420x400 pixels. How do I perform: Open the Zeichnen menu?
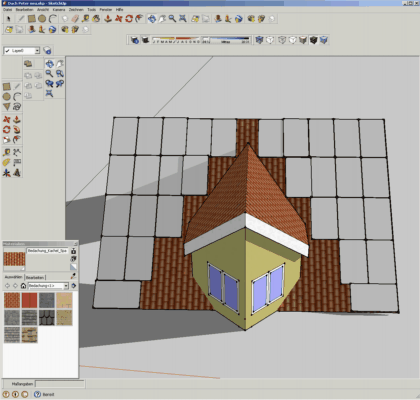coord(76,10)
